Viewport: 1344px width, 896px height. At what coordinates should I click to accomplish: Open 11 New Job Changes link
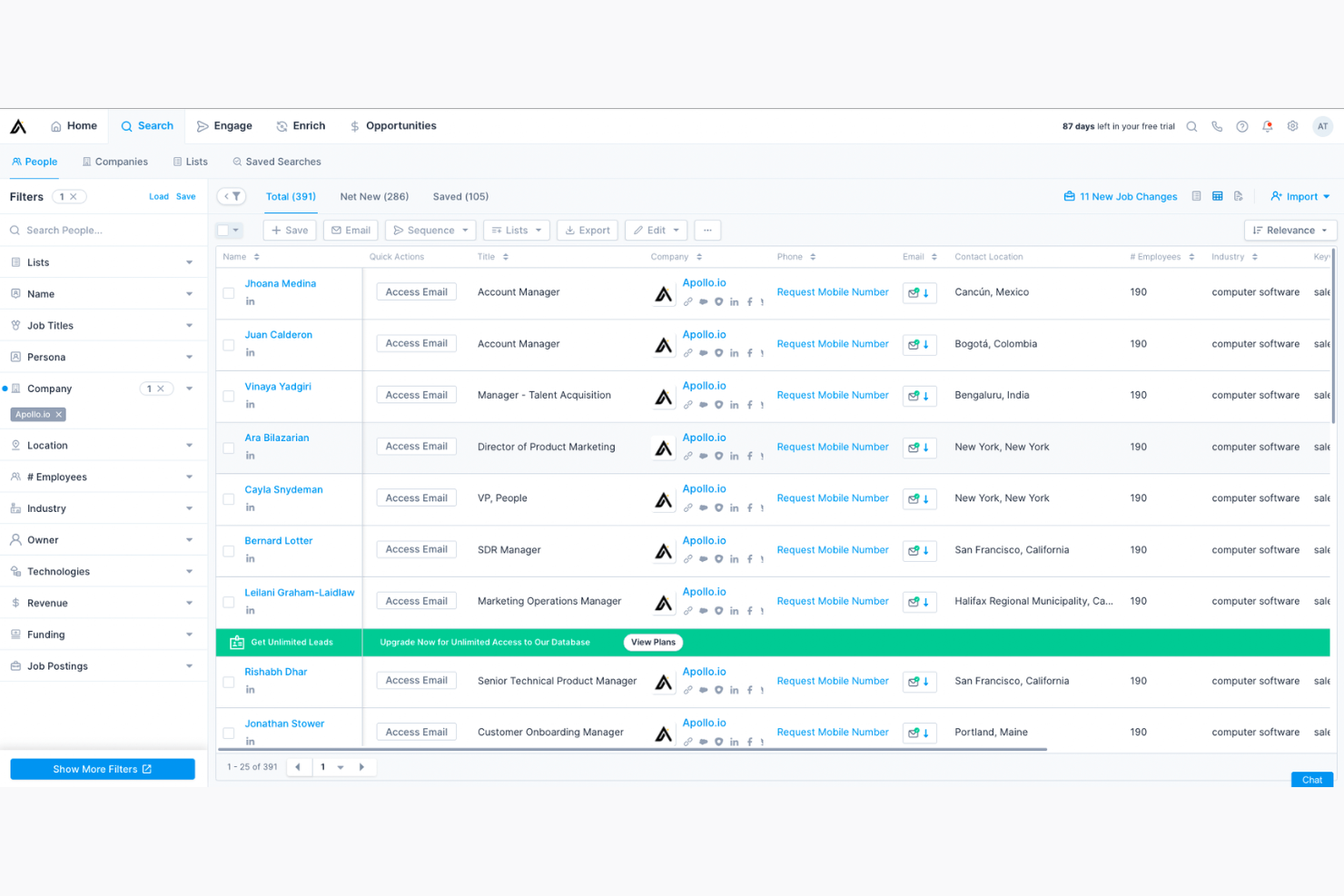tap(1121, 197)
